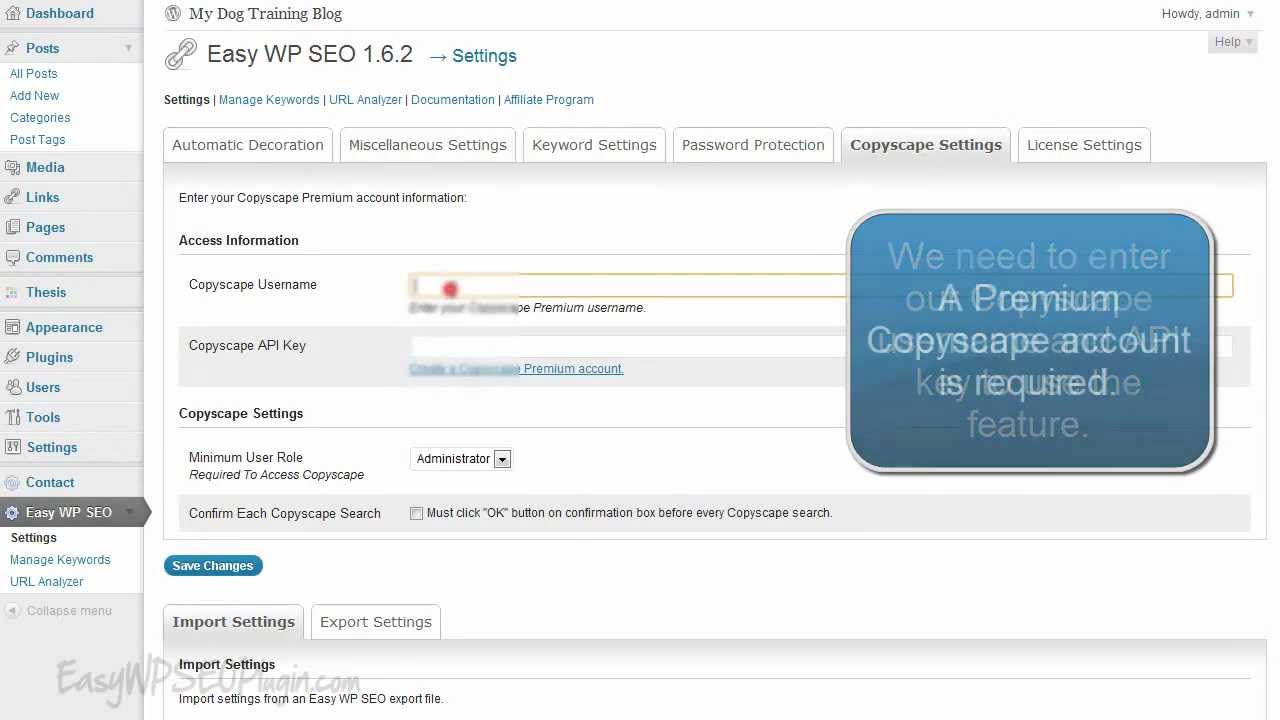This screenshot has width=1280, height=720.
Task: Open Post Tags under Posts
Action: tap(38, 140)
